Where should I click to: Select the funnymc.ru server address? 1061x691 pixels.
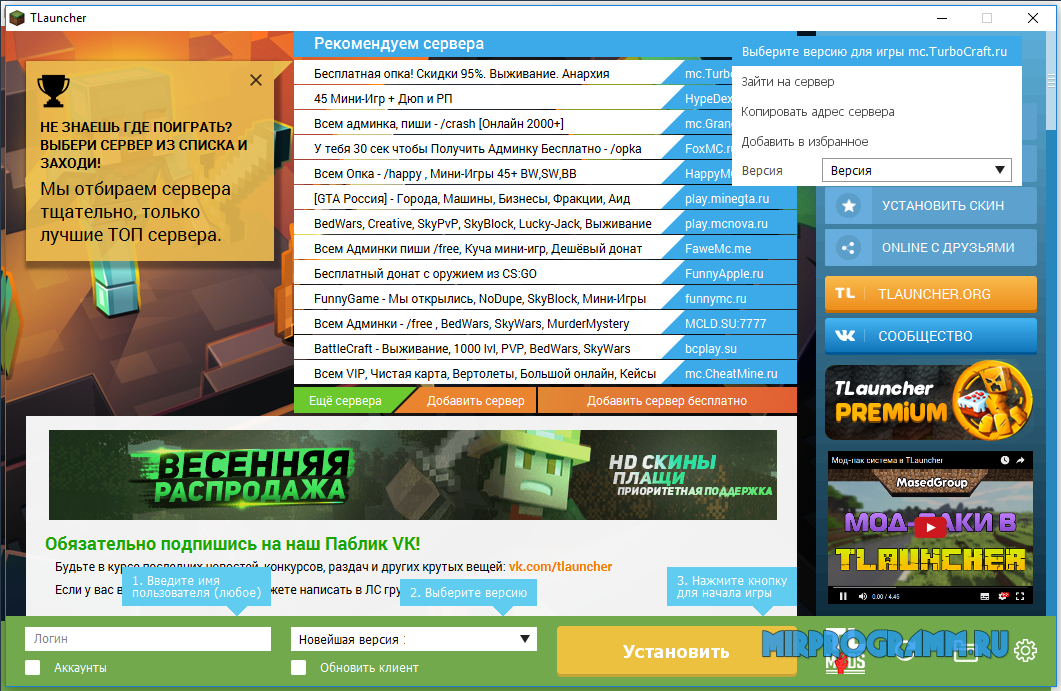pyautogui.click(x=715, y=299)
